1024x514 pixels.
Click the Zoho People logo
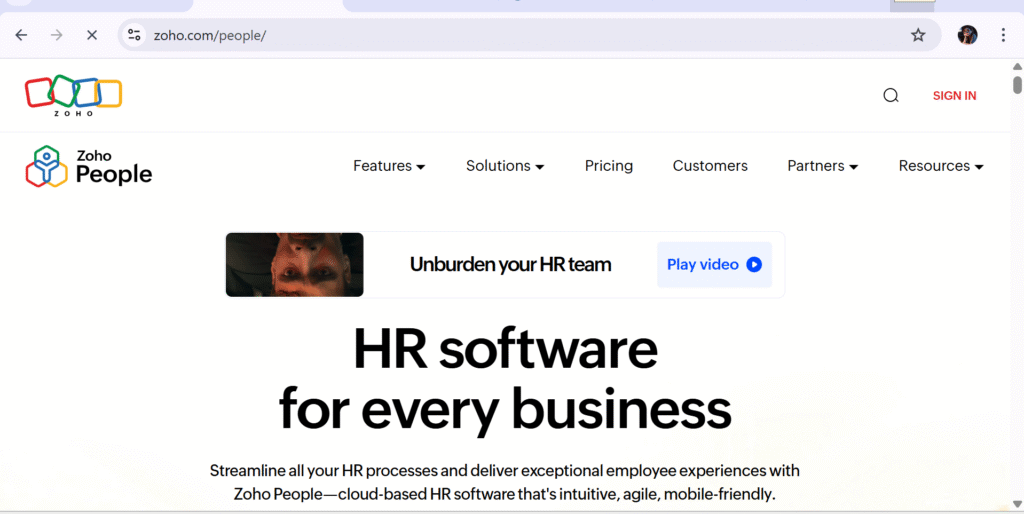click(x=89, y=166)
